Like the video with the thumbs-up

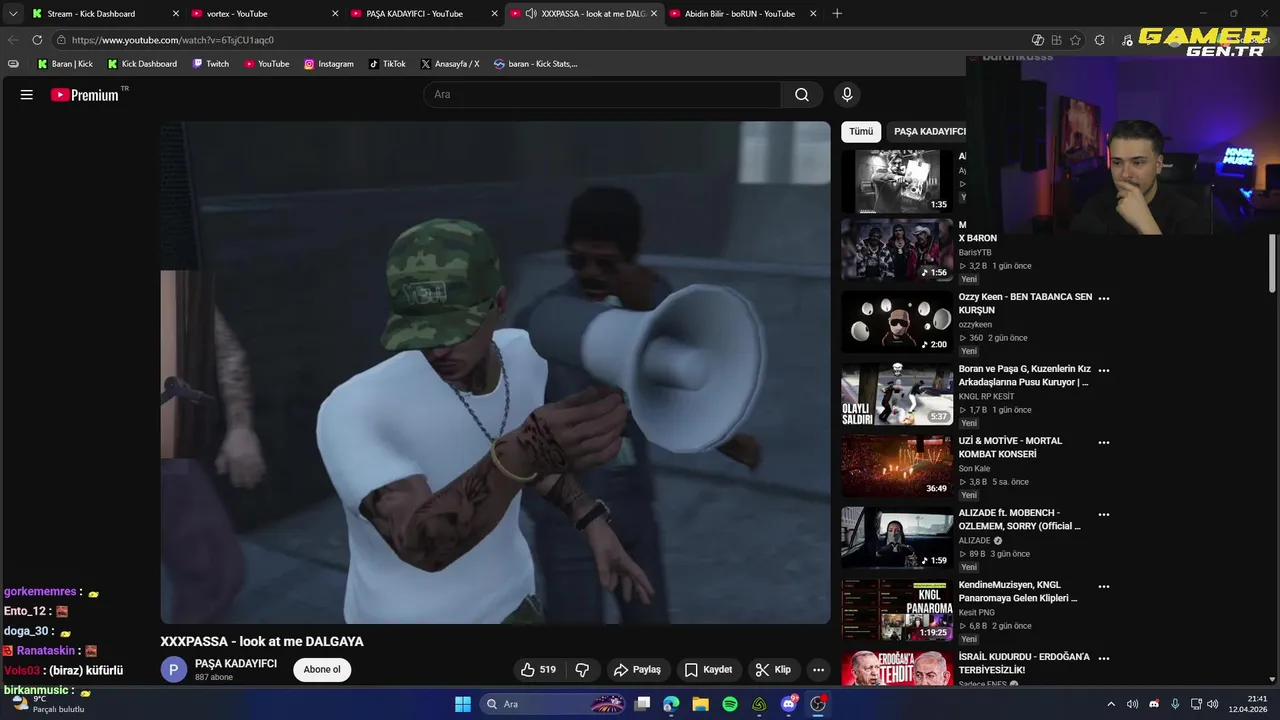(x=538, y=670)
